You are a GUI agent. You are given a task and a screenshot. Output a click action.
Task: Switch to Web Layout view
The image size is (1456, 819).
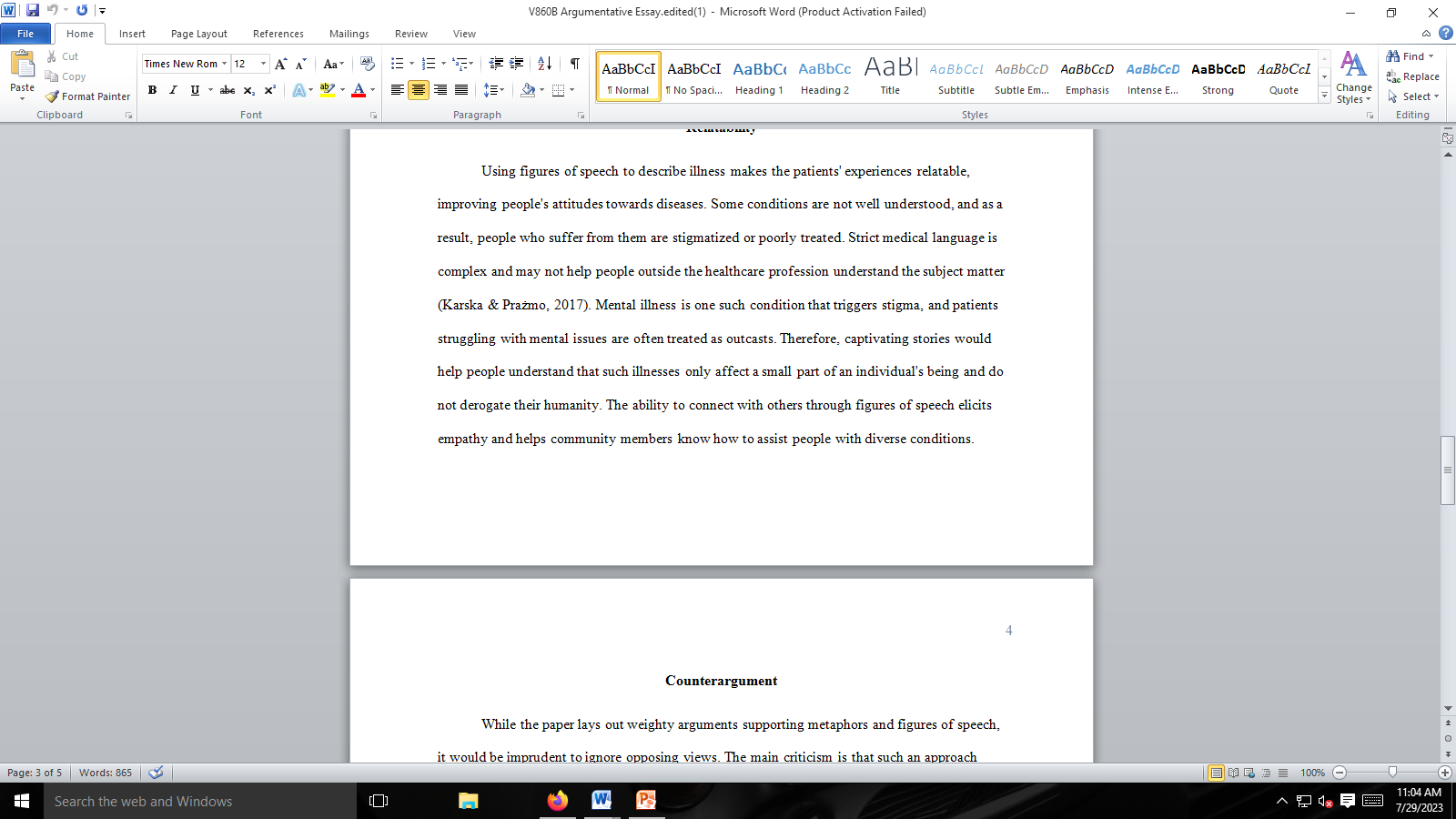pos(1249,773)
